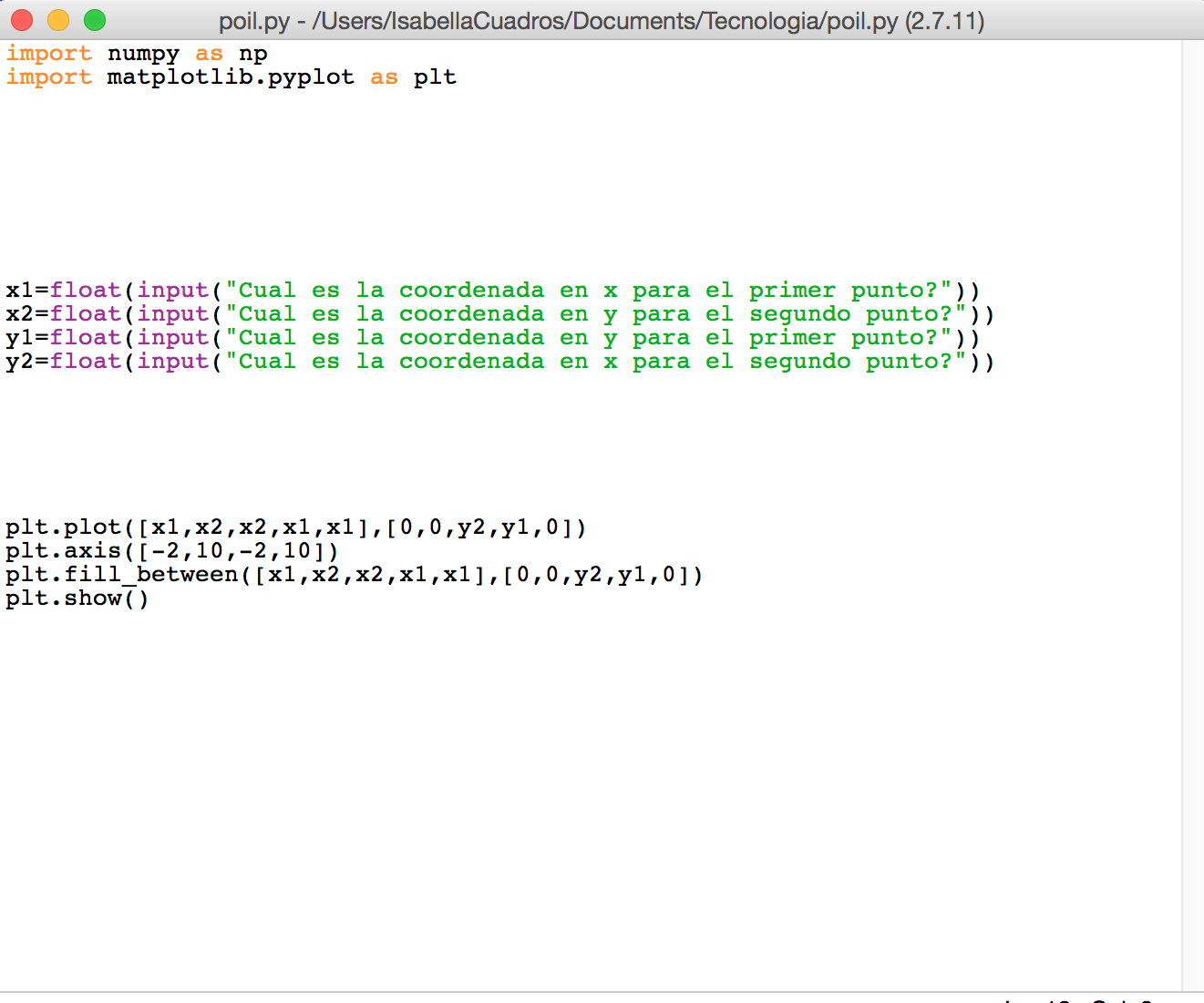Click the green zoom button
Image resolution: width=1204 pixels, height=1003 pixels.
(94, 18)
